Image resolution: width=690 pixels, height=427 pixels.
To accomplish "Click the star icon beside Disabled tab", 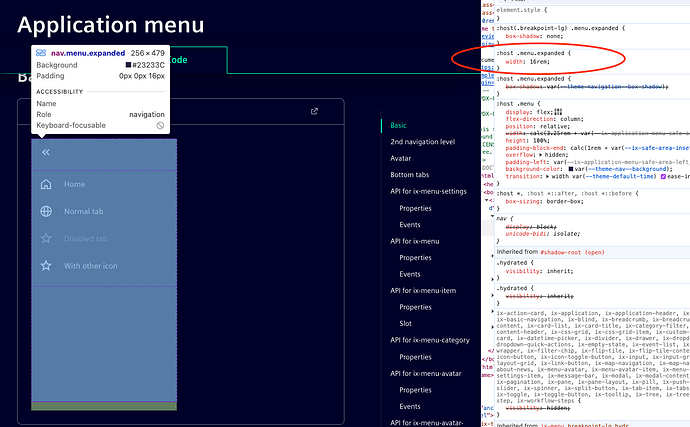I will pos(46,239).
